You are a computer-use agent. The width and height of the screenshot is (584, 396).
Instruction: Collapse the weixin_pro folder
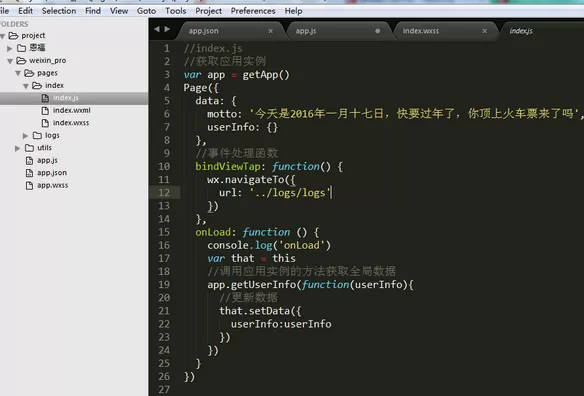(x=10, y=61)
